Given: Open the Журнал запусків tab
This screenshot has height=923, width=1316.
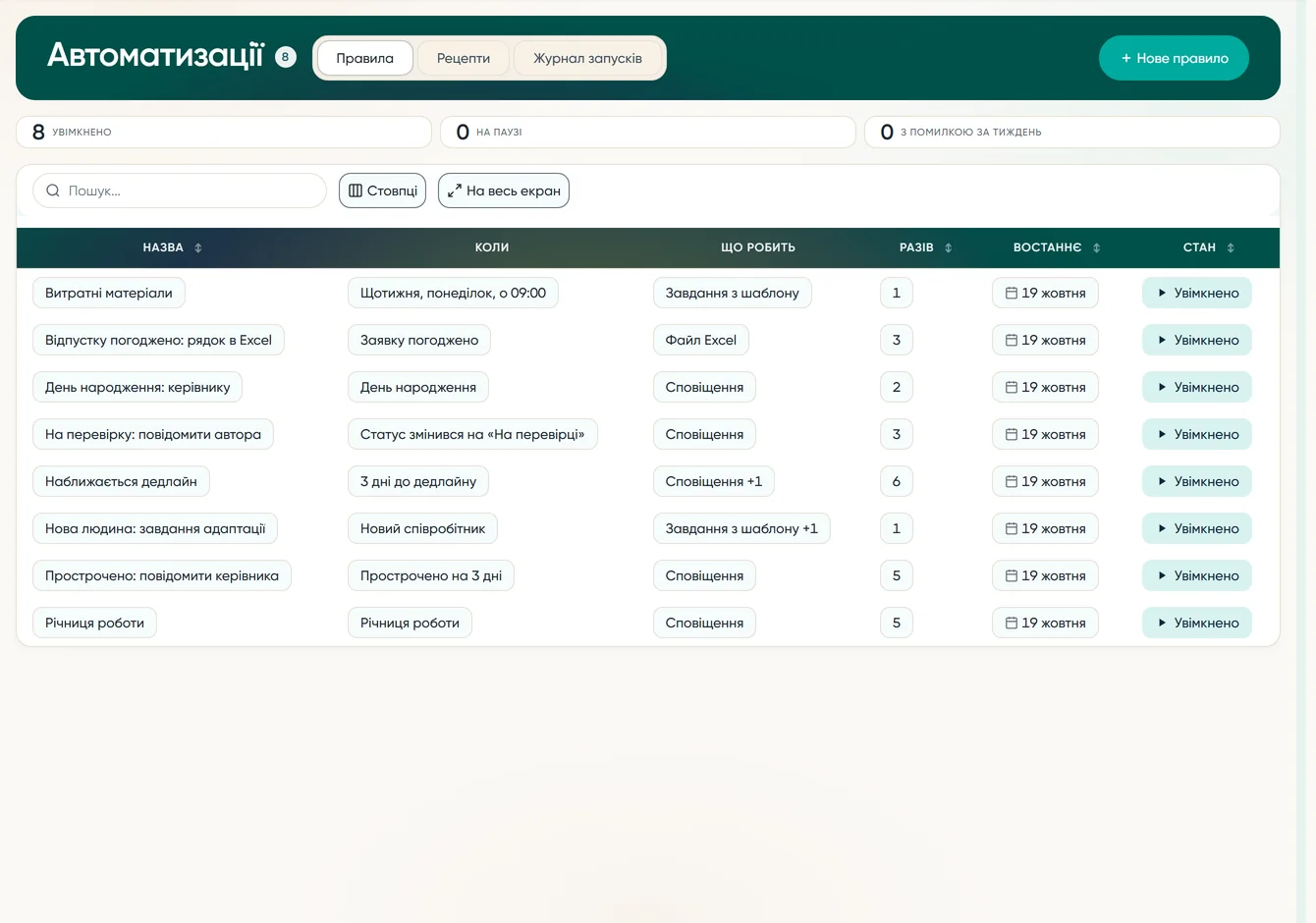Looking at the screenshot, I should [587, 58].
